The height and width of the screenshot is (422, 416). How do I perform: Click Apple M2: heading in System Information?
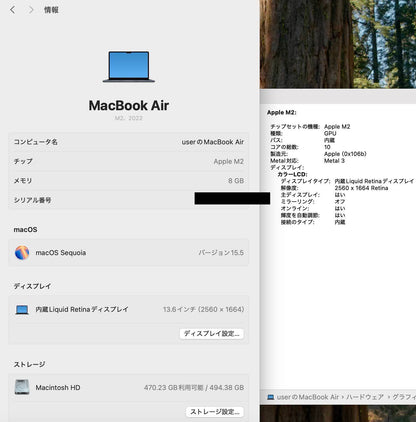point(282,113)
